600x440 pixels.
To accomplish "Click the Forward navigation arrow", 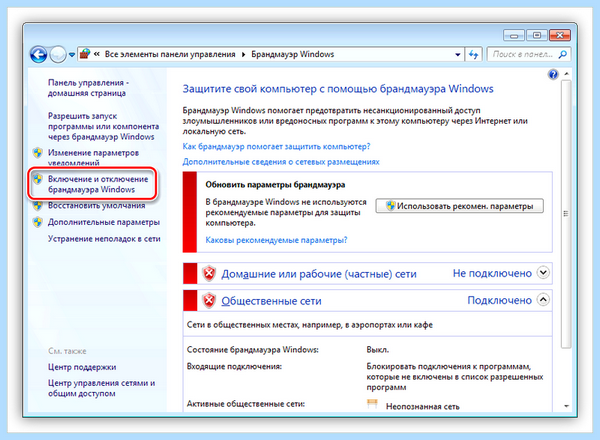I will tap(58, 55).
